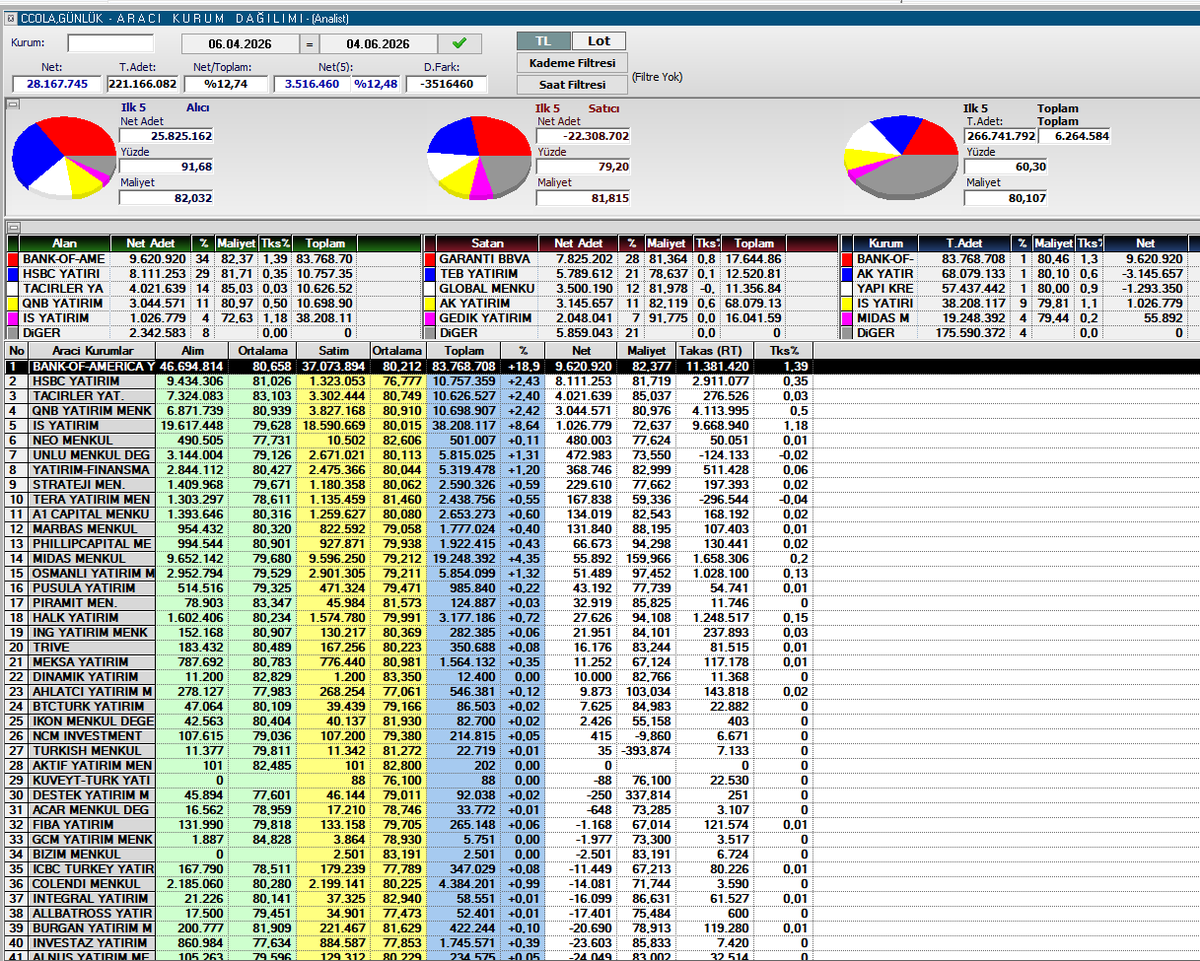This screenshot has height=961, width=1200.
Task: Select the TACIRLER YAT. row
Action: point(410,396)
